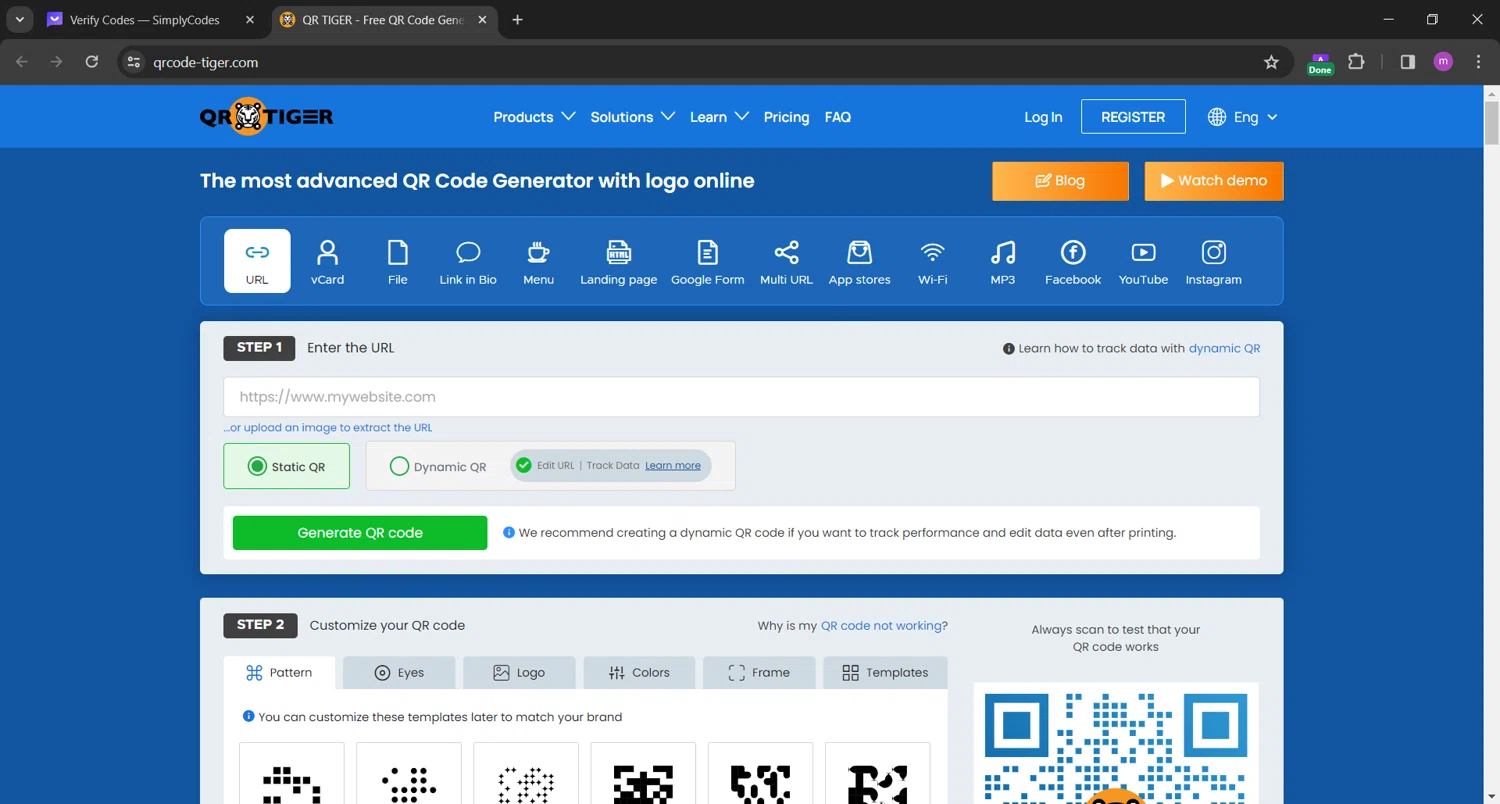Switch to the Colors tab

[639, 673]
